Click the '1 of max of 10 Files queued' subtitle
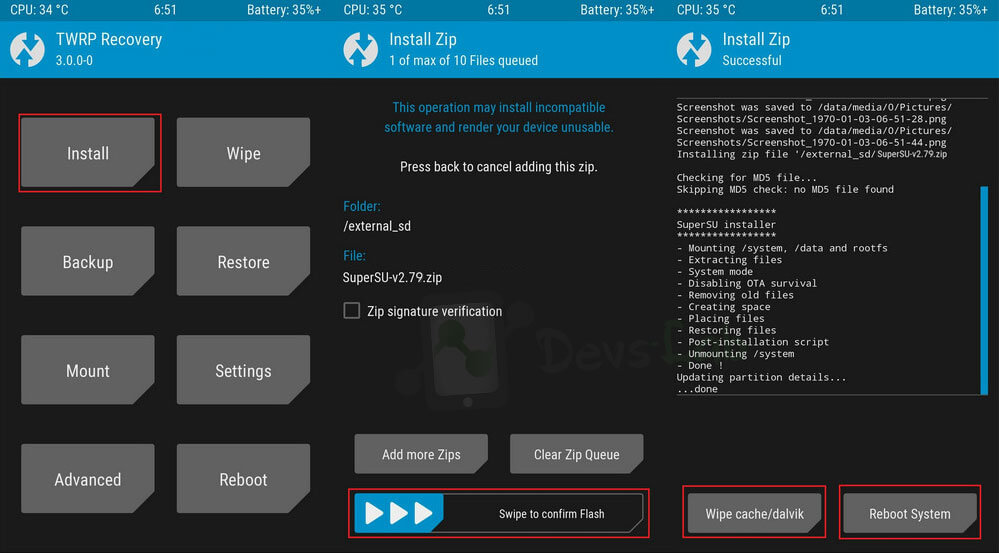Viewport: 999px width, 553px height. [464, 61]
